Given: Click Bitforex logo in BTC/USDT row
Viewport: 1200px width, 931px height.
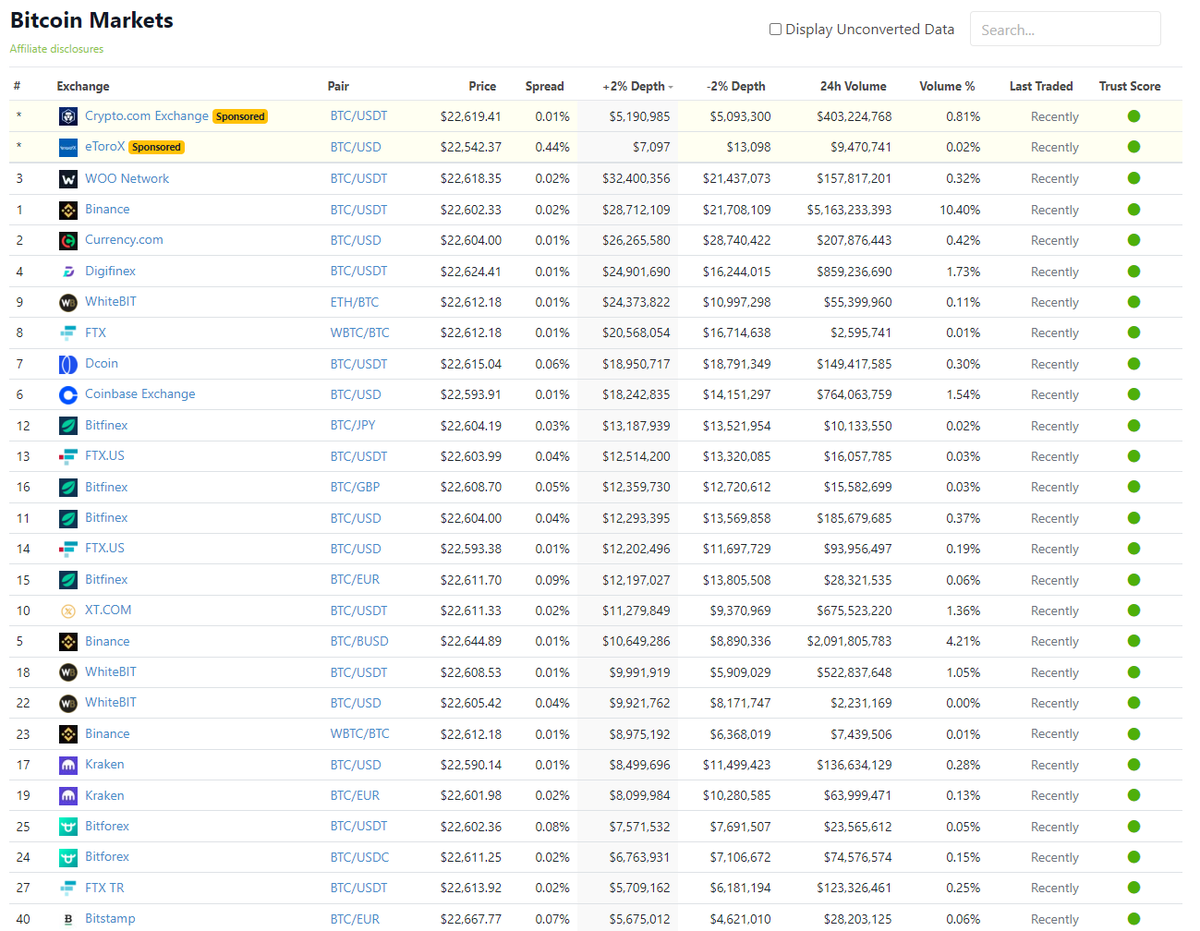Looking at the screenshot, I should [68, 828].
